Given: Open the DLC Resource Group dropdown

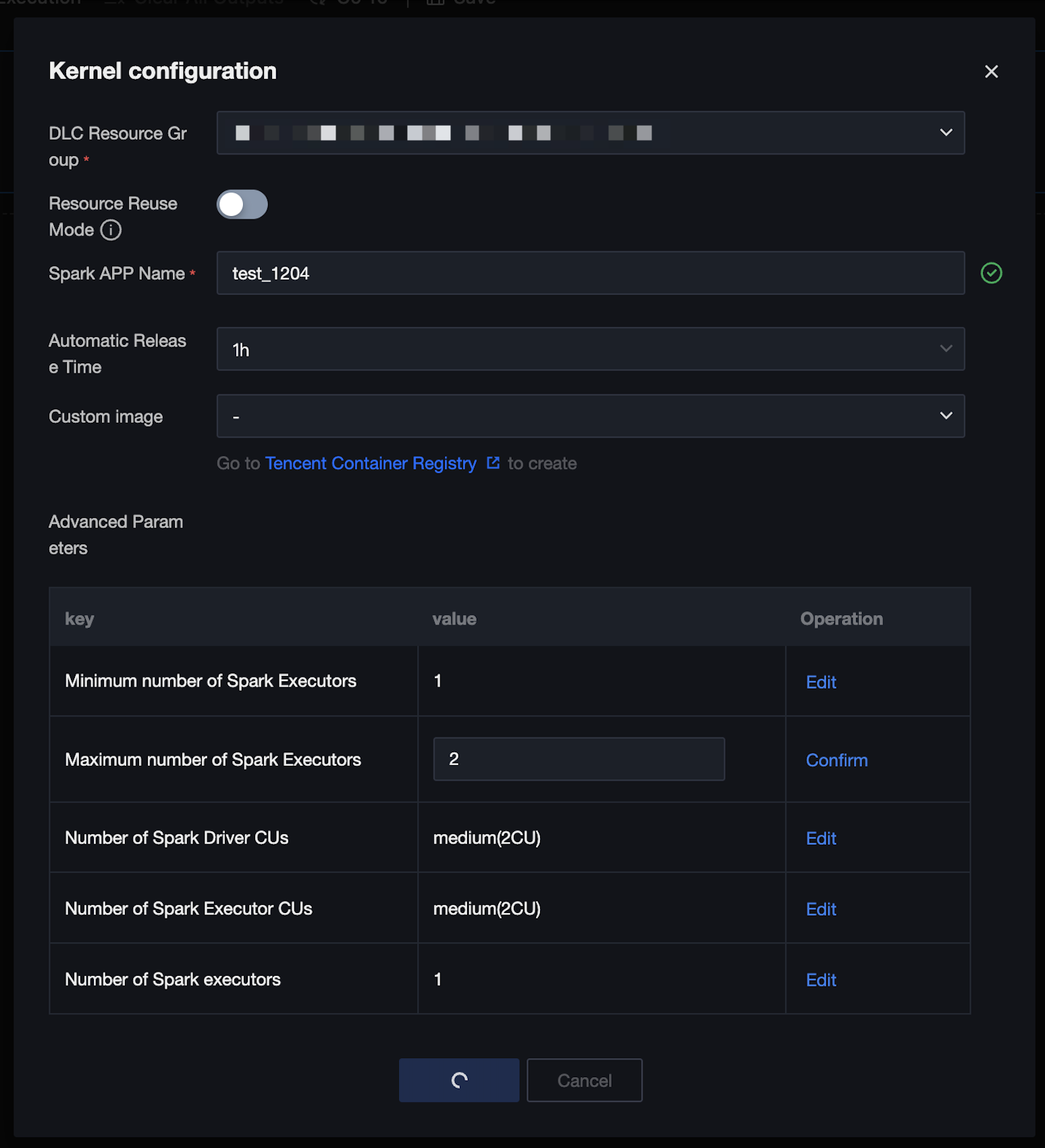Looking at the screenshot, I should (590, 133).
